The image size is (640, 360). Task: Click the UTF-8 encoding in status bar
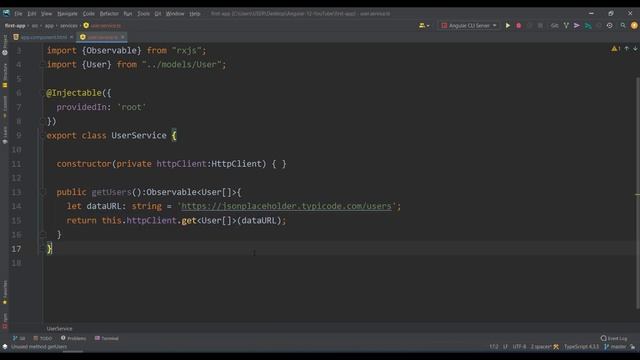point(519,347)
